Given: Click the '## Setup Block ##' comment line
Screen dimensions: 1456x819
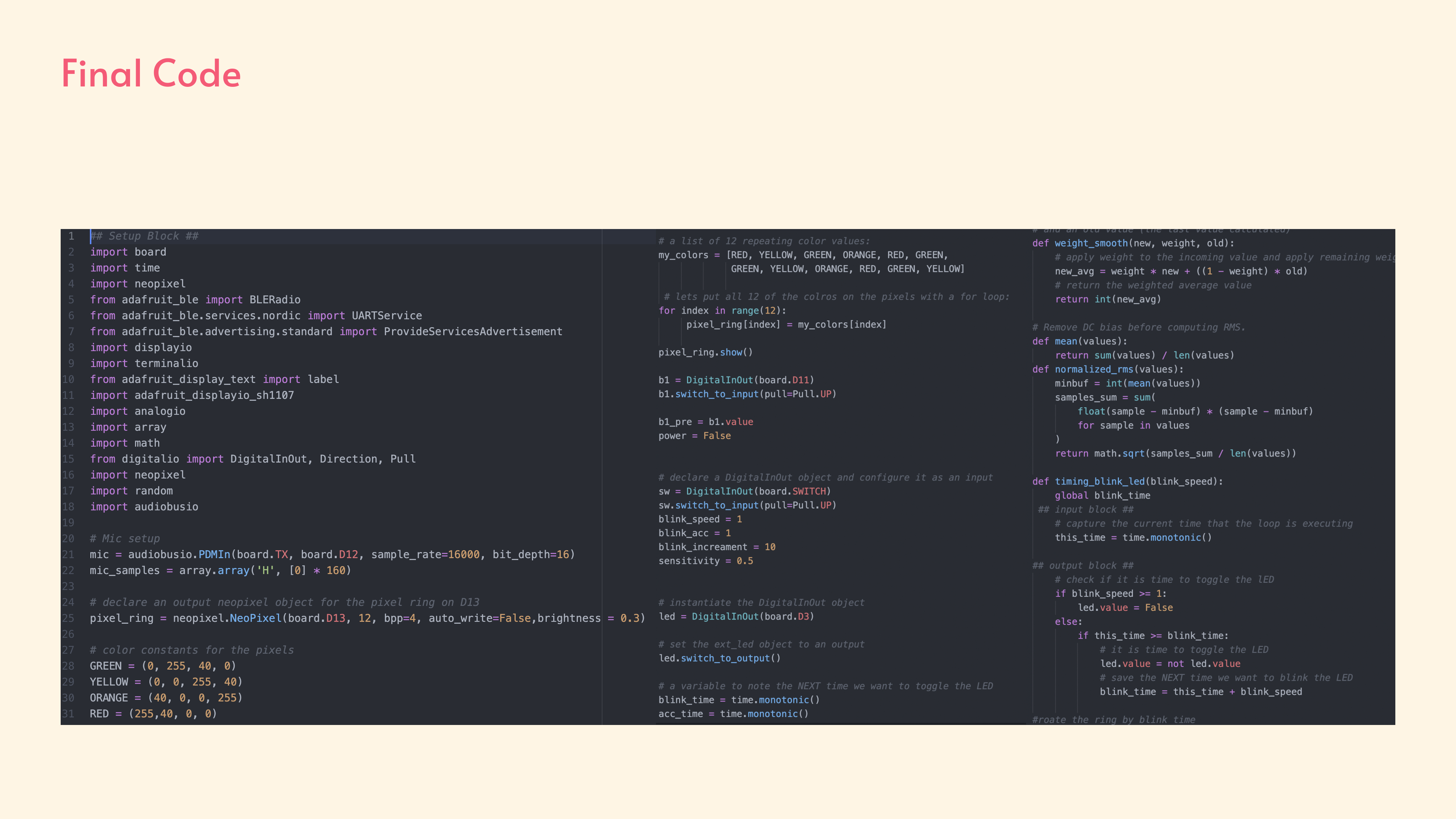Looking at the screenshot, I should [x=145, y=236].
